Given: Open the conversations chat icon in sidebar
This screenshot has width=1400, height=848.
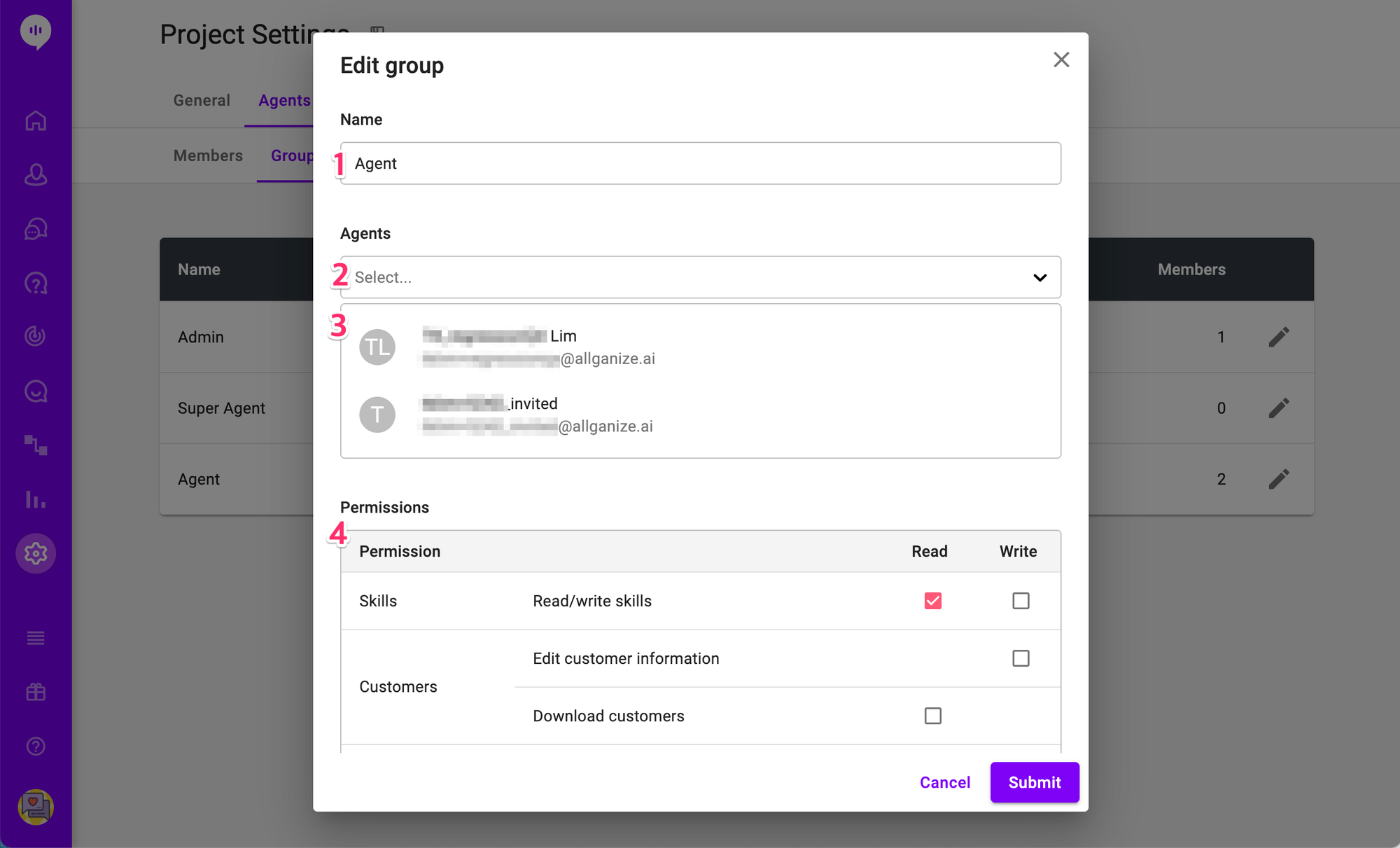Looking at the screenshot, I should click(x=36, y=229).
